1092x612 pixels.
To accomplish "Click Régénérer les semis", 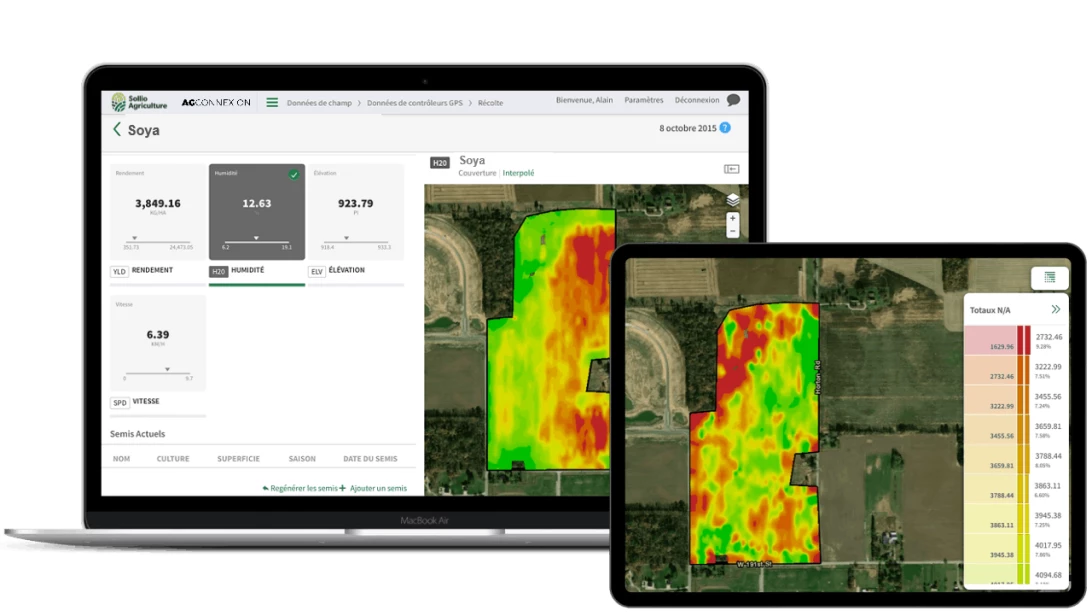I will 300,488.
